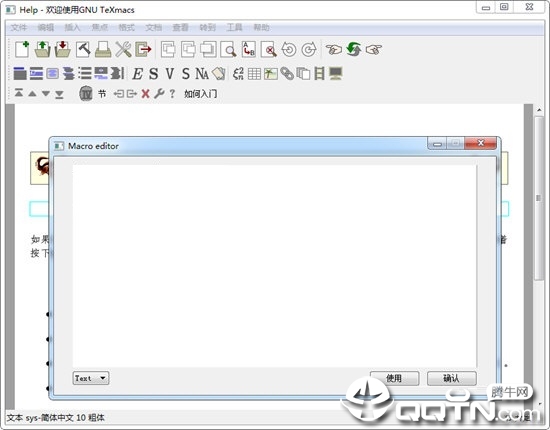The width and height of the screenshot is (550, 430).
Task: Insert a table using the grid icon
Action: [x=254, y=74]
